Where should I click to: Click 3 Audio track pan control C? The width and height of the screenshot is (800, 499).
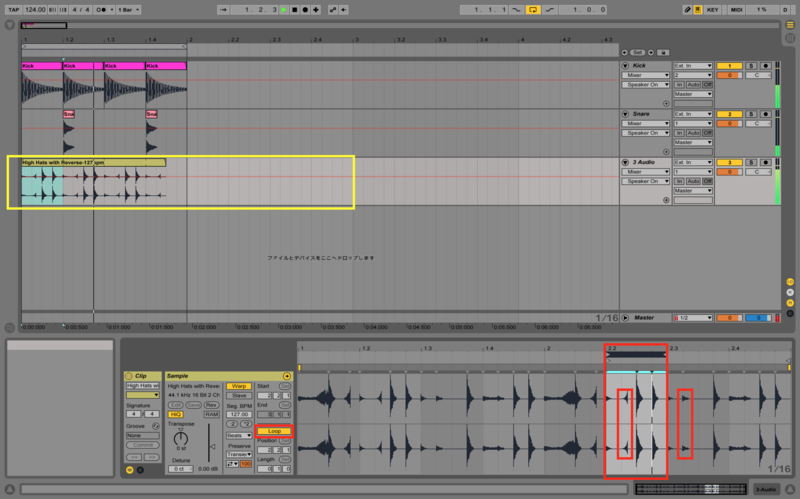758,172
